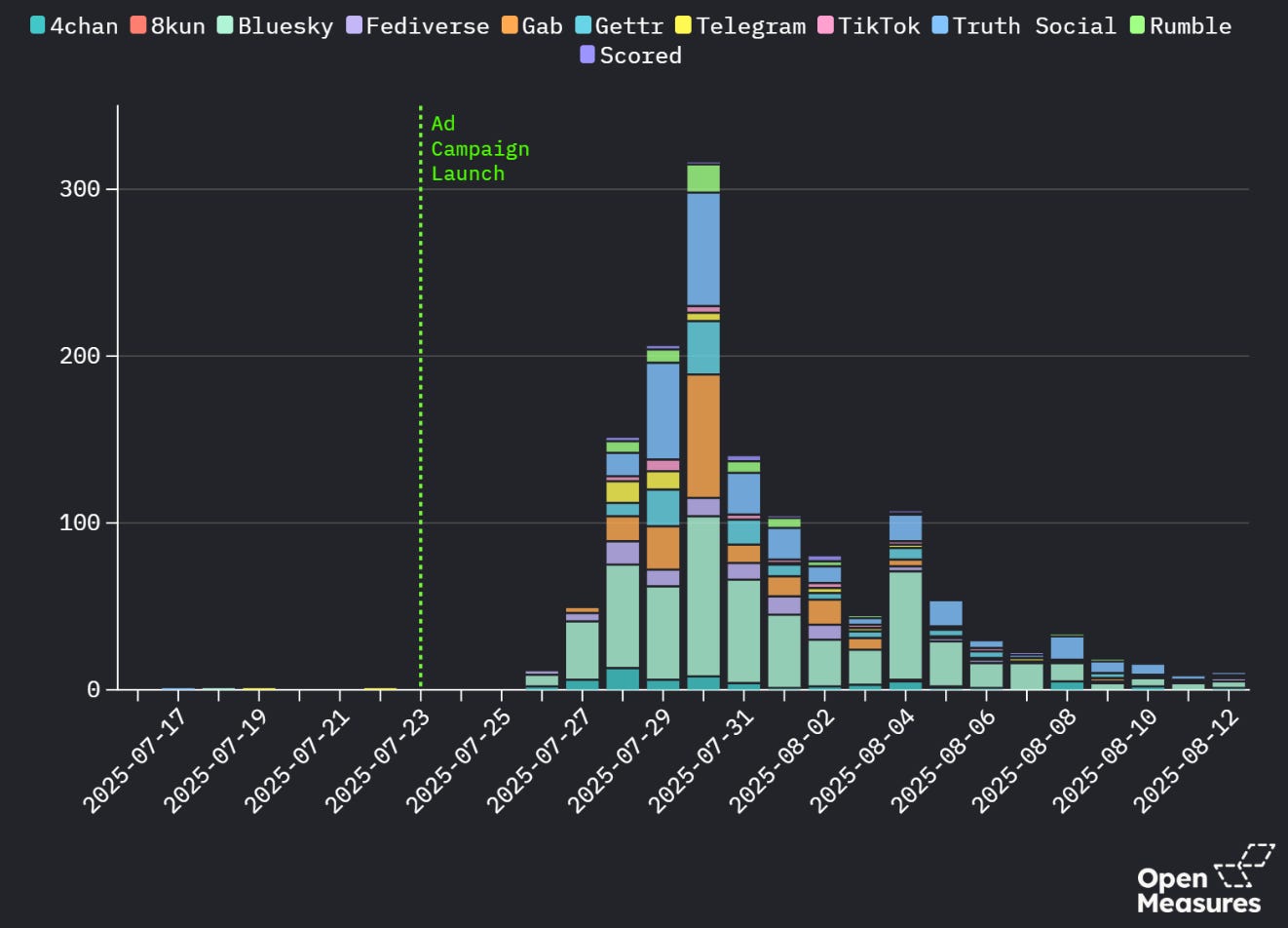Viewport: 1288px width, 928px height.
Task: Toggle the Scored series label
Action: pyautogui.click(x=640, y=56)
